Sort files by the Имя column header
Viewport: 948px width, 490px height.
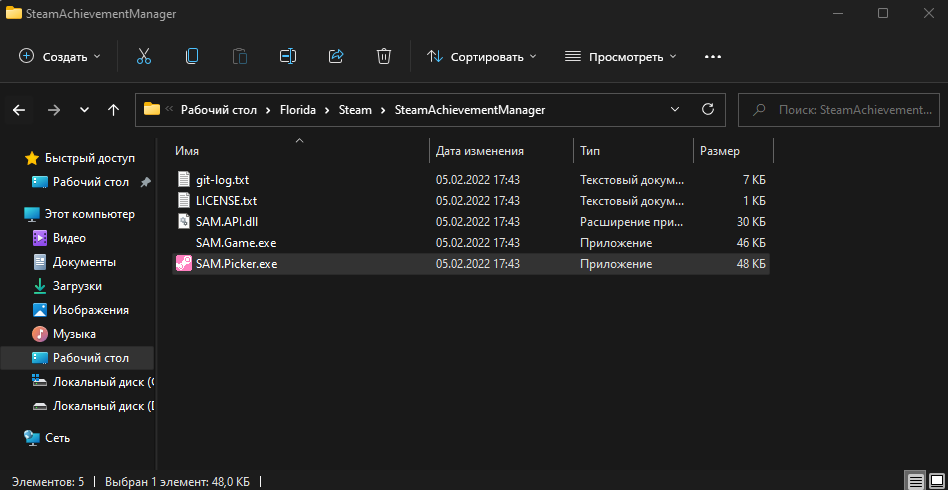[187, 151]
